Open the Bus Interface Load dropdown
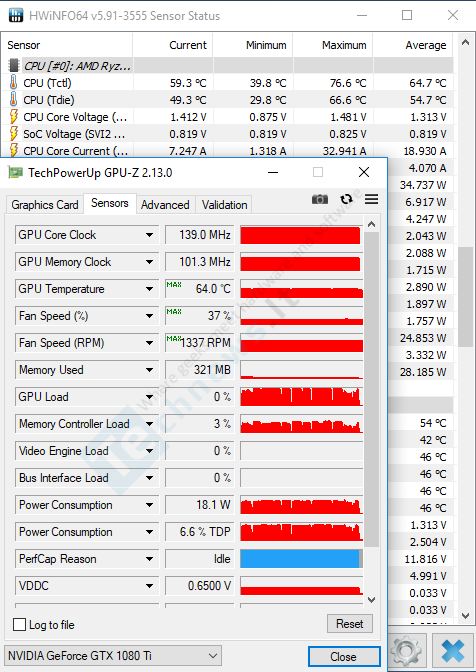Viewport: 476px width, 672px height. (x=149, y=478)
